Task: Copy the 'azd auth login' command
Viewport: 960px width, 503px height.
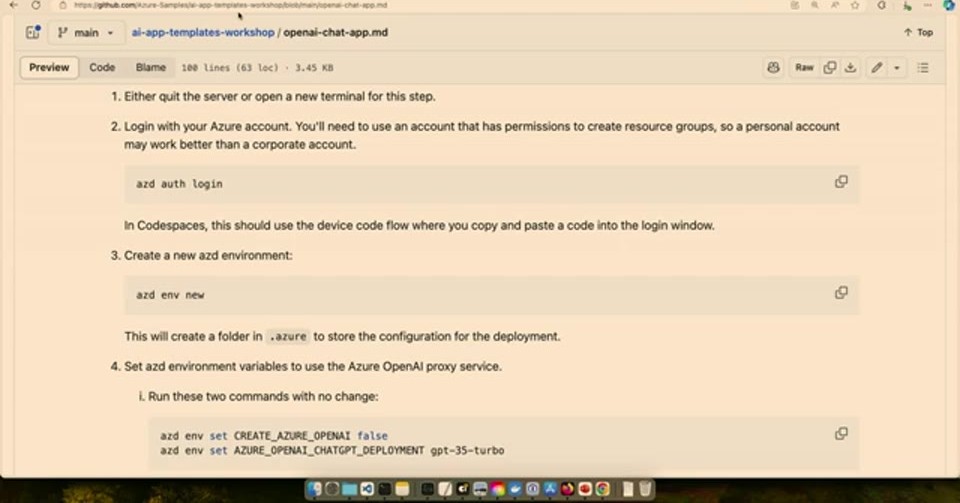Action: click(x=841, y=182)
